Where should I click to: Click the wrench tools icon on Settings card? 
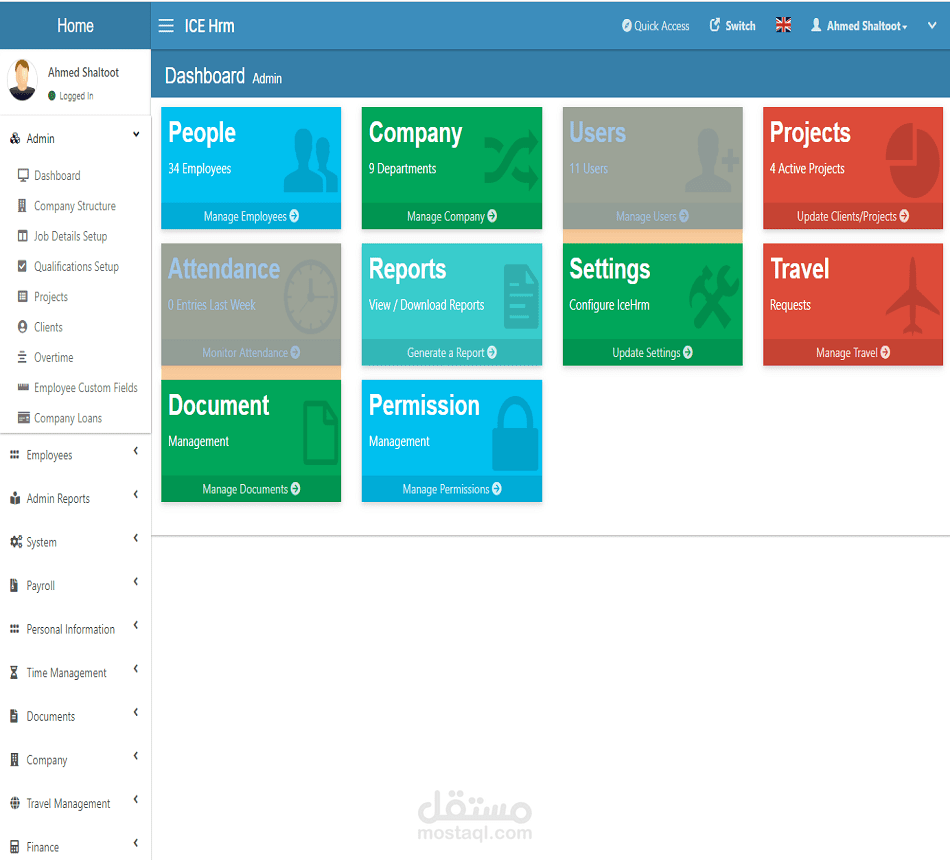[x=714, y=296]
